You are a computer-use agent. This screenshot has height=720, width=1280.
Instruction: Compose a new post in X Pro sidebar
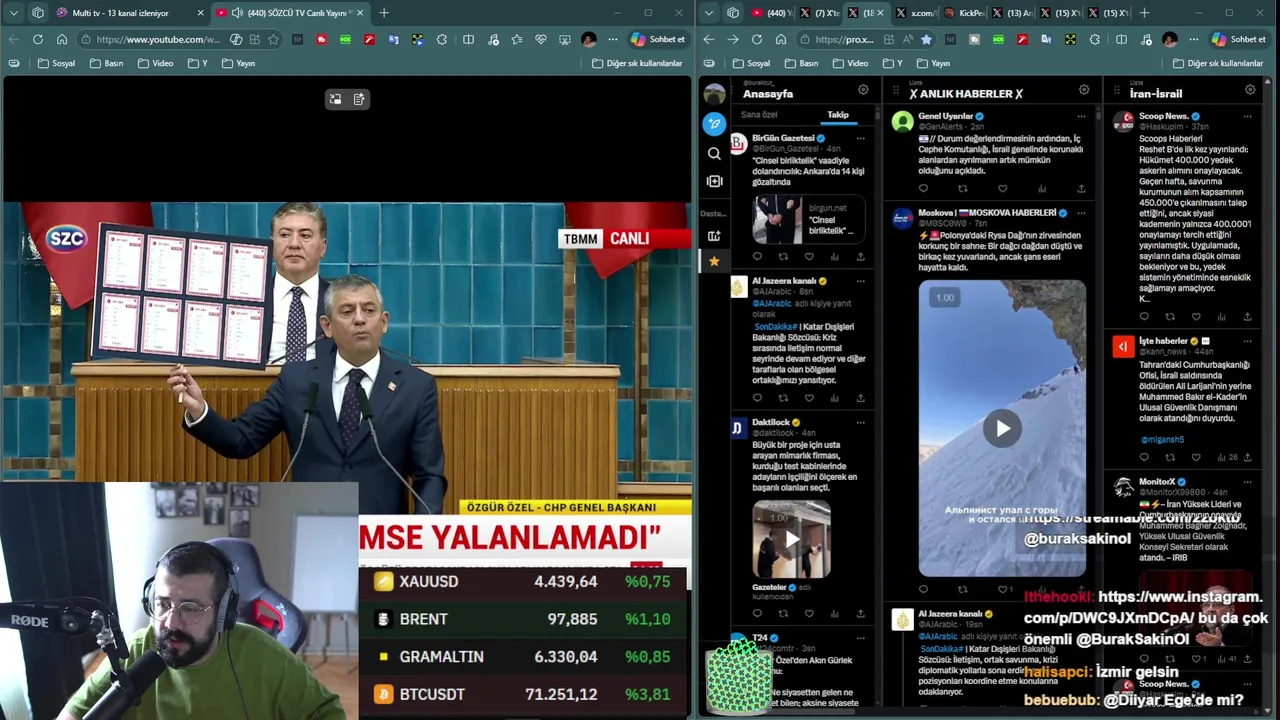(x=714, y=124)
